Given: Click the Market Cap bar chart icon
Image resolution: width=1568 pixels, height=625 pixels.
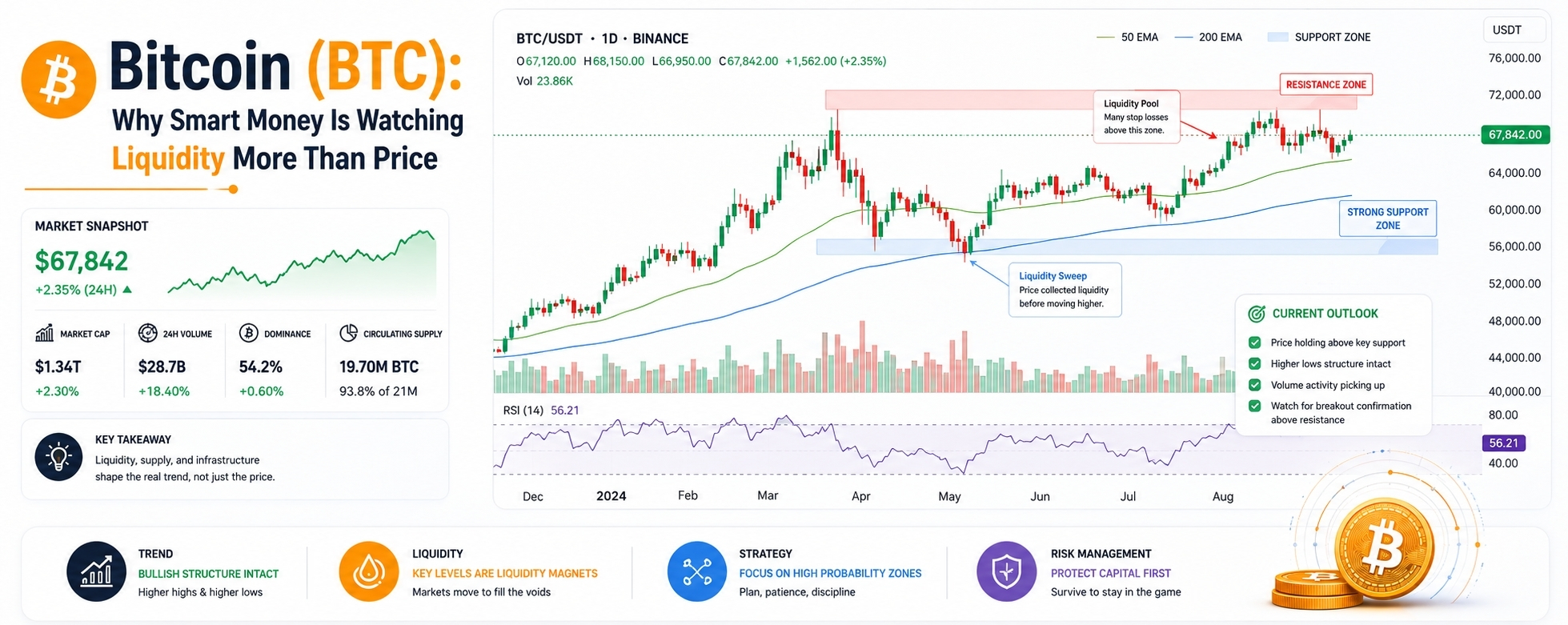Looking at the screenshot, I should tap(44, 333).
